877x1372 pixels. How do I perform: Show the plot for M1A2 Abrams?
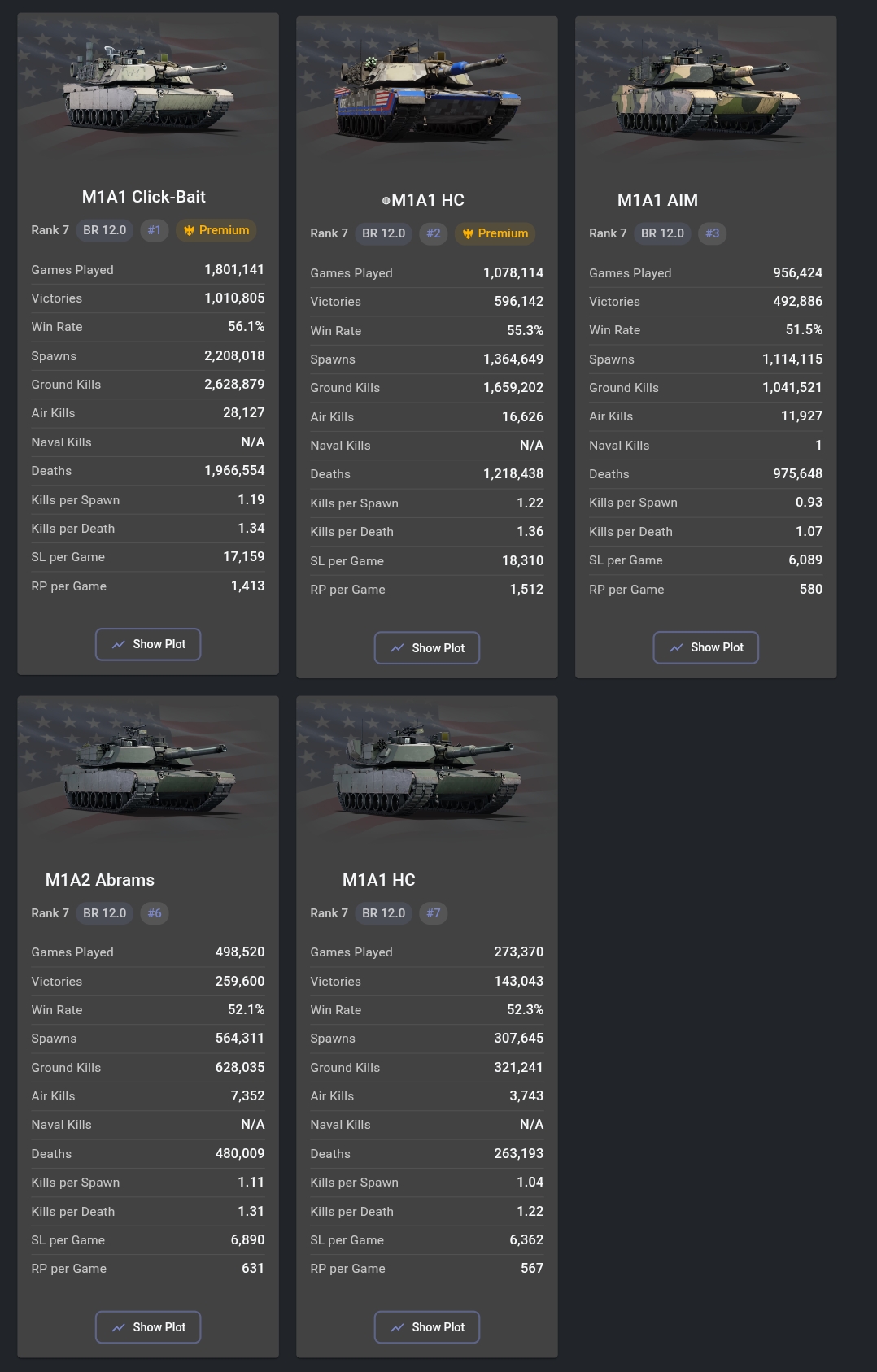(148, 1327)
